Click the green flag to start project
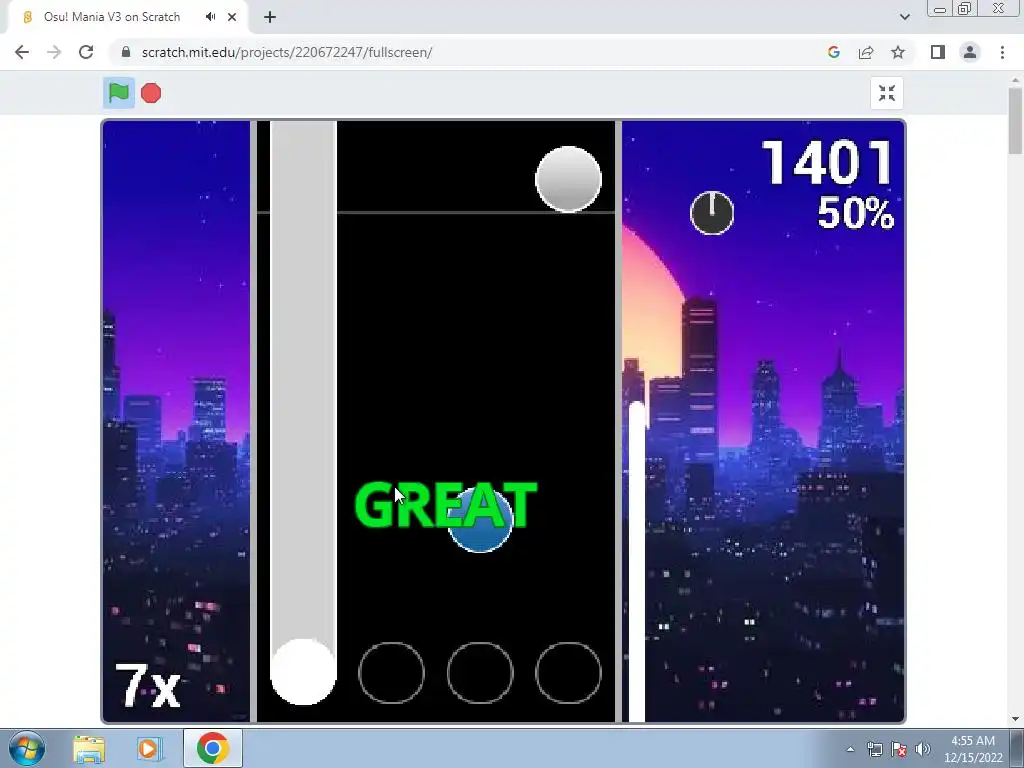 tap(119, 93)
